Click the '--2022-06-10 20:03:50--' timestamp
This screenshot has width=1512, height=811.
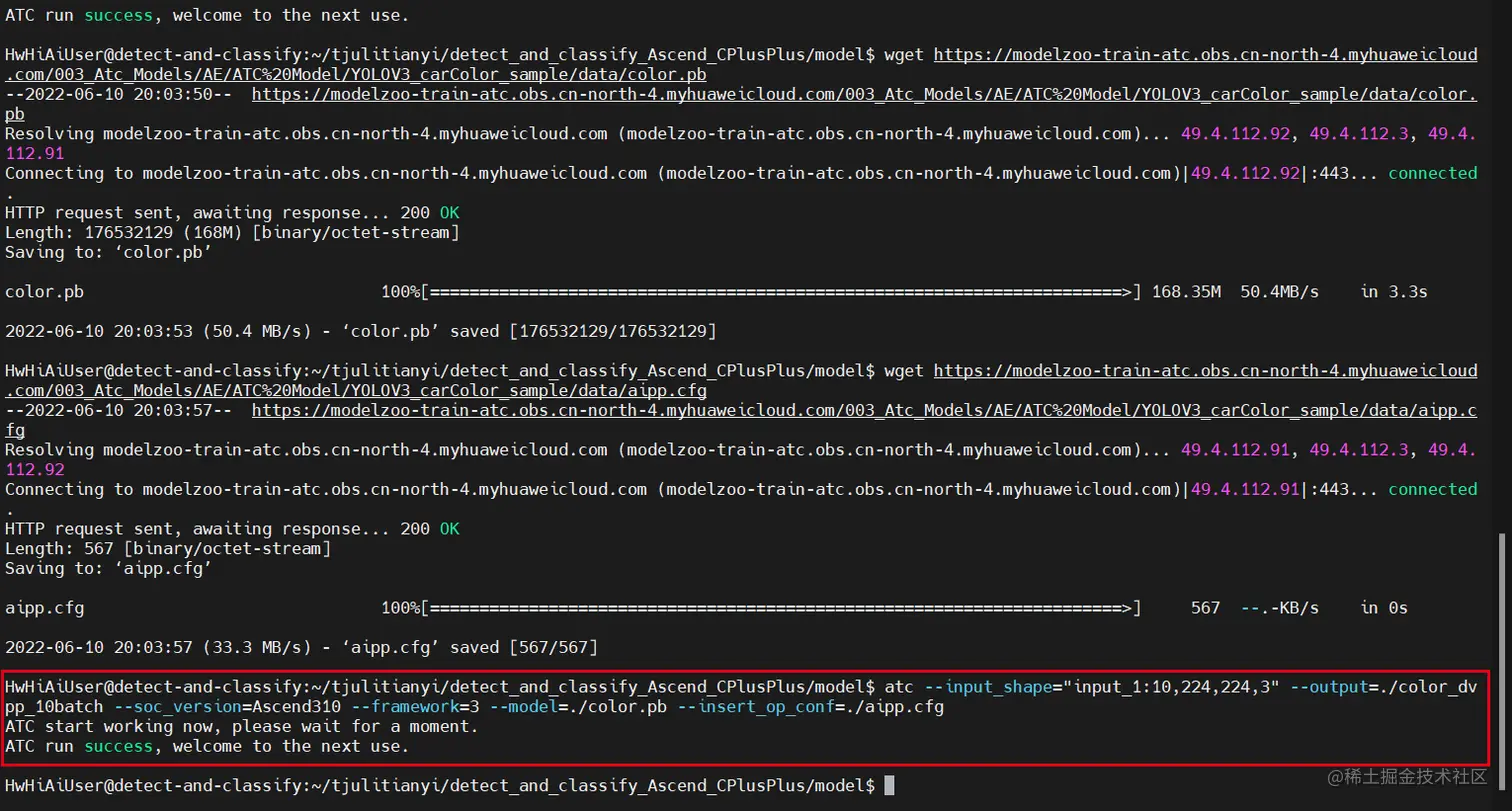[x=119, y=94]
